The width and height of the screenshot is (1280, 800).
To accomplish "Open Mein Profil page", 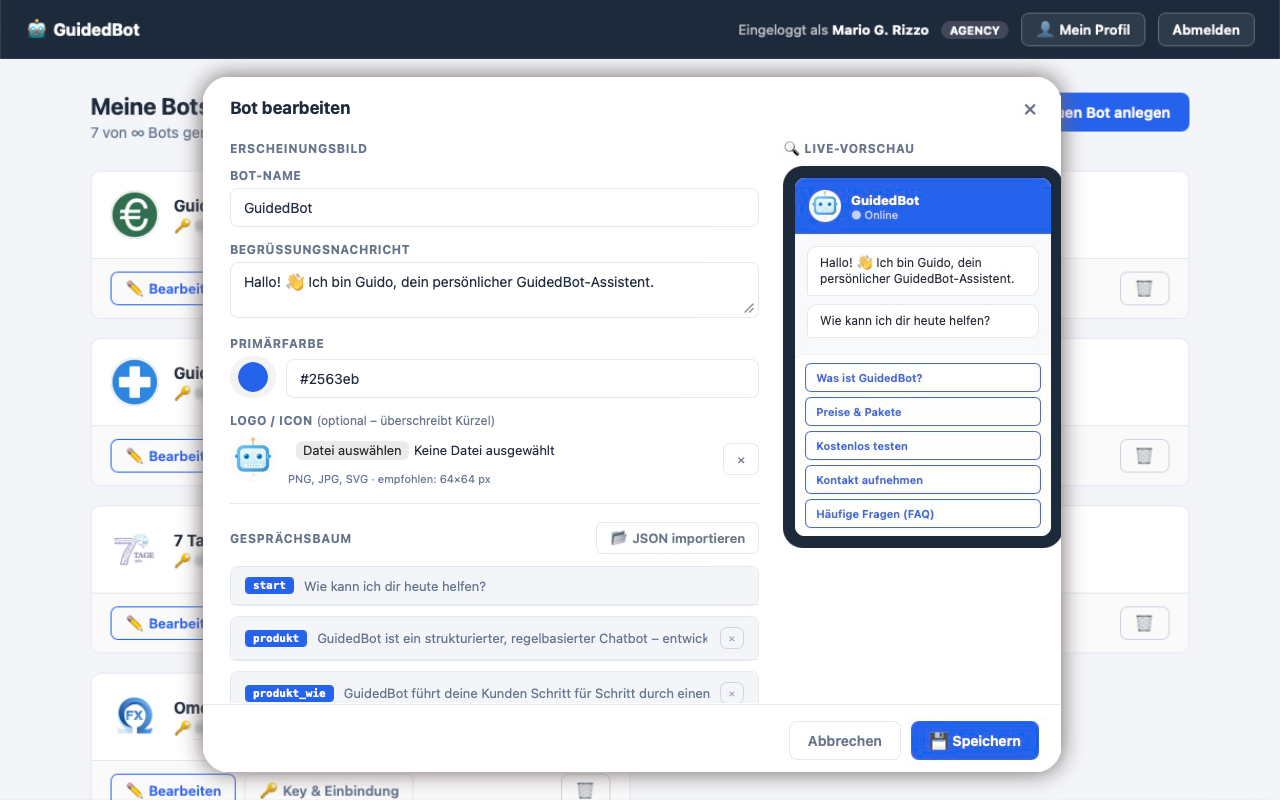I will click(x=1083, y=29).
